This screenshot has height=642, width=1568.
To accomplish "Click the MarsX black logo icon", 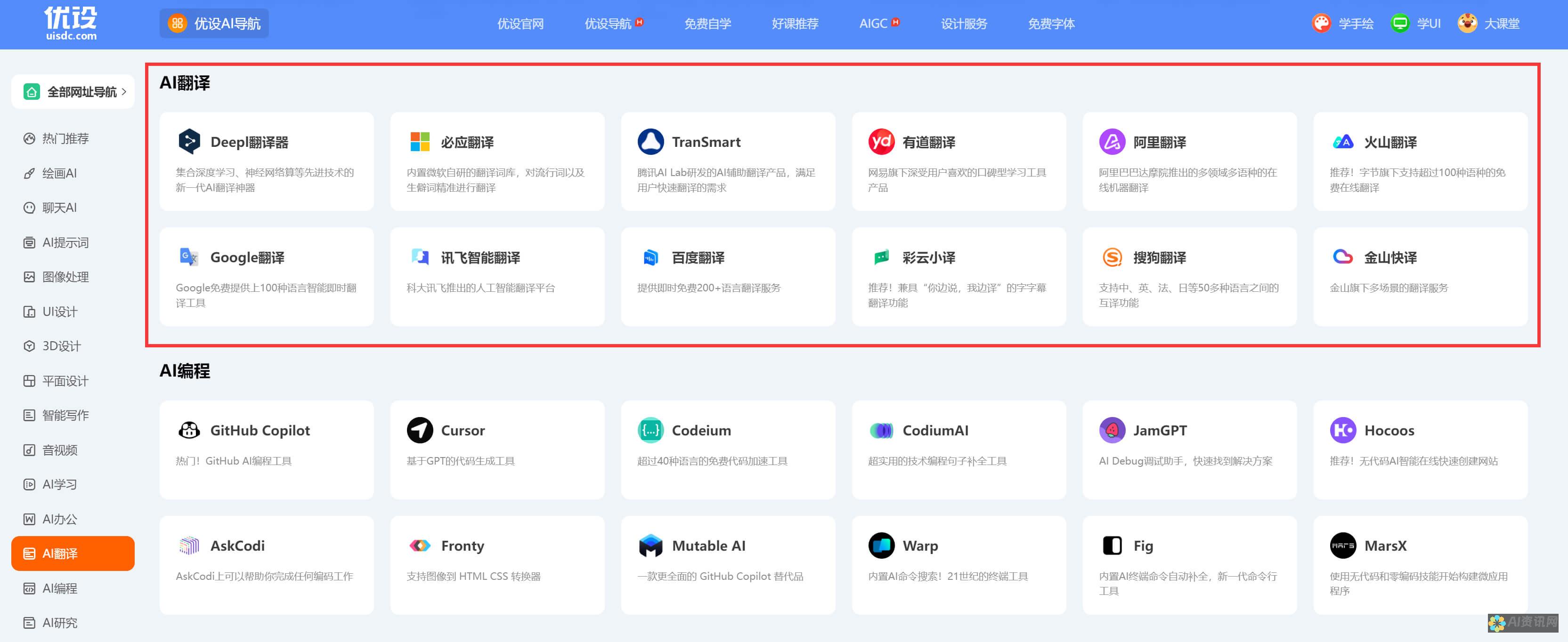I will 1342,545.
